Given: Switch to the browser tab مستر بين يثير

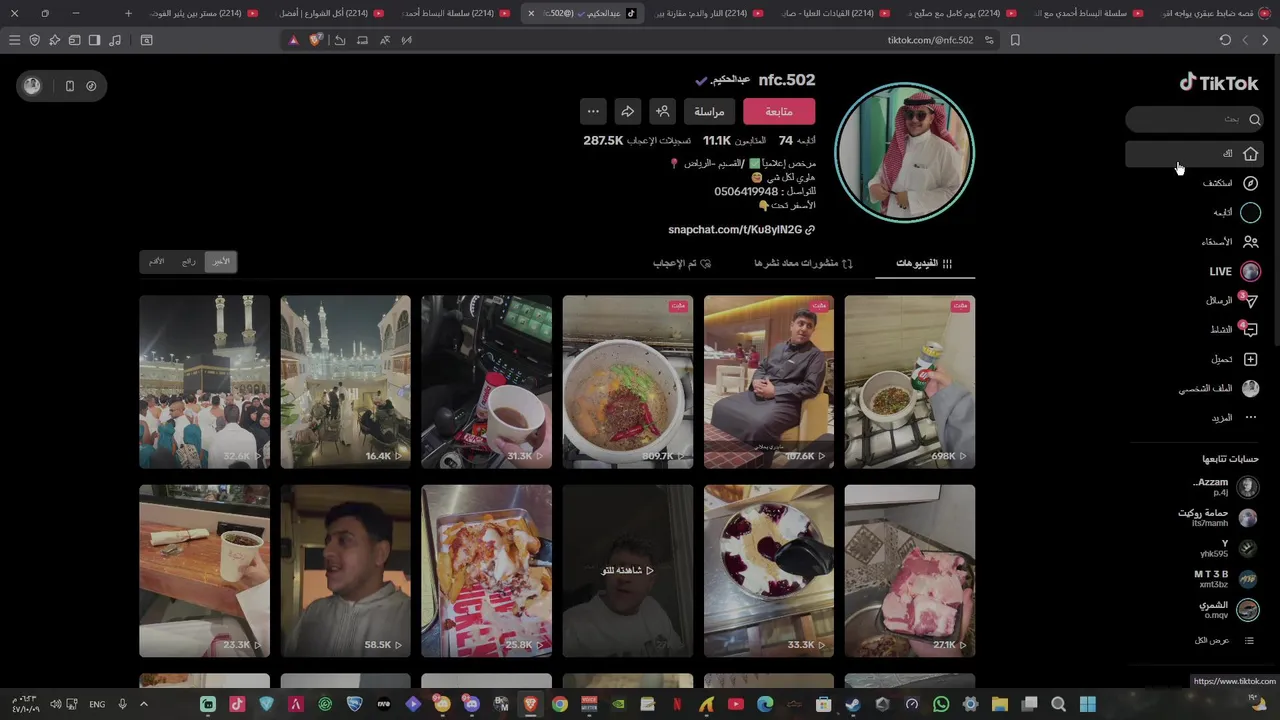Looking at the screenshot, I should (203, 13).
